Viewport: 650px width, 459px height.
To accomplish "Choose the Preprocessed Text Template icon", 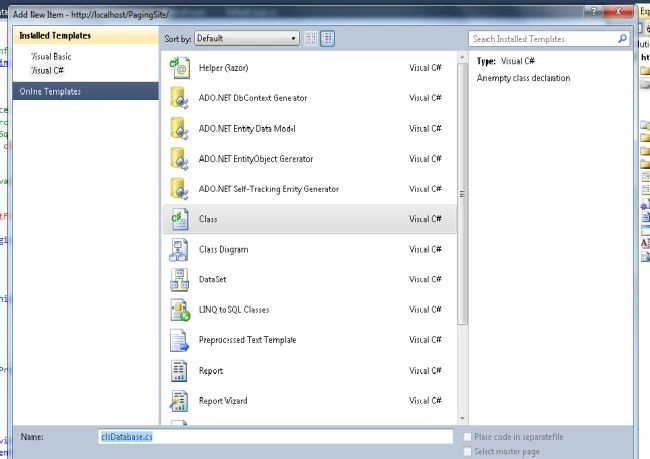I will pyautogui.click(x=179, y=340).
